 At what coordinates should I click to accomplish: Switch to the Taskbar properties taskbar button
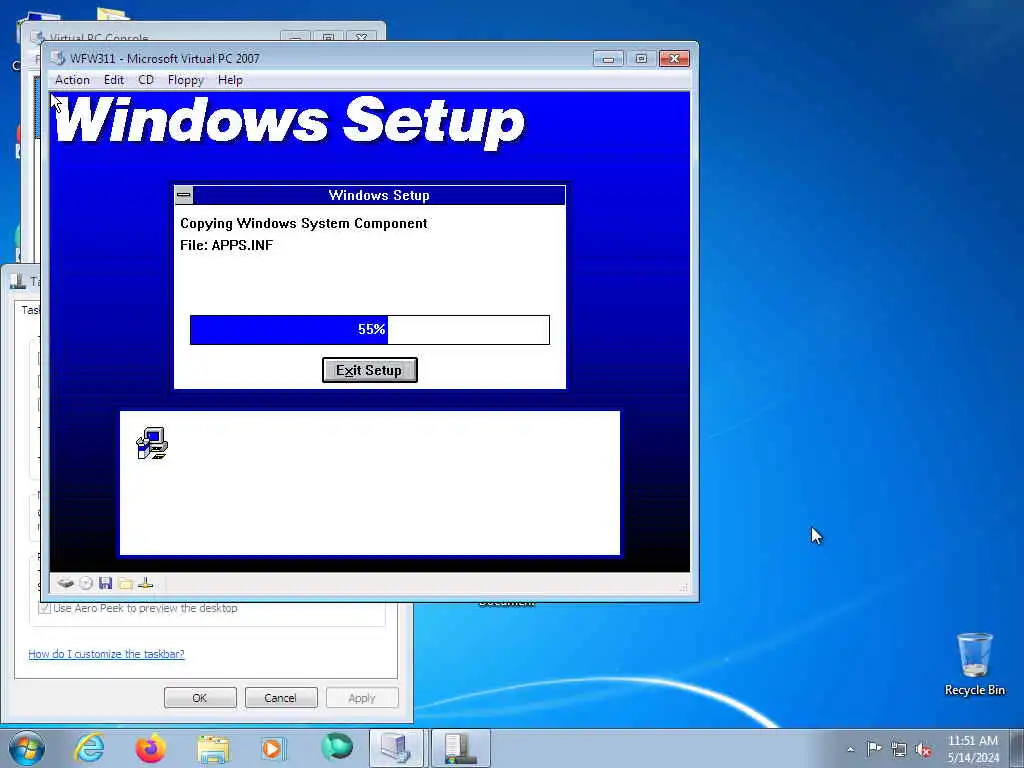pos(460,748)
